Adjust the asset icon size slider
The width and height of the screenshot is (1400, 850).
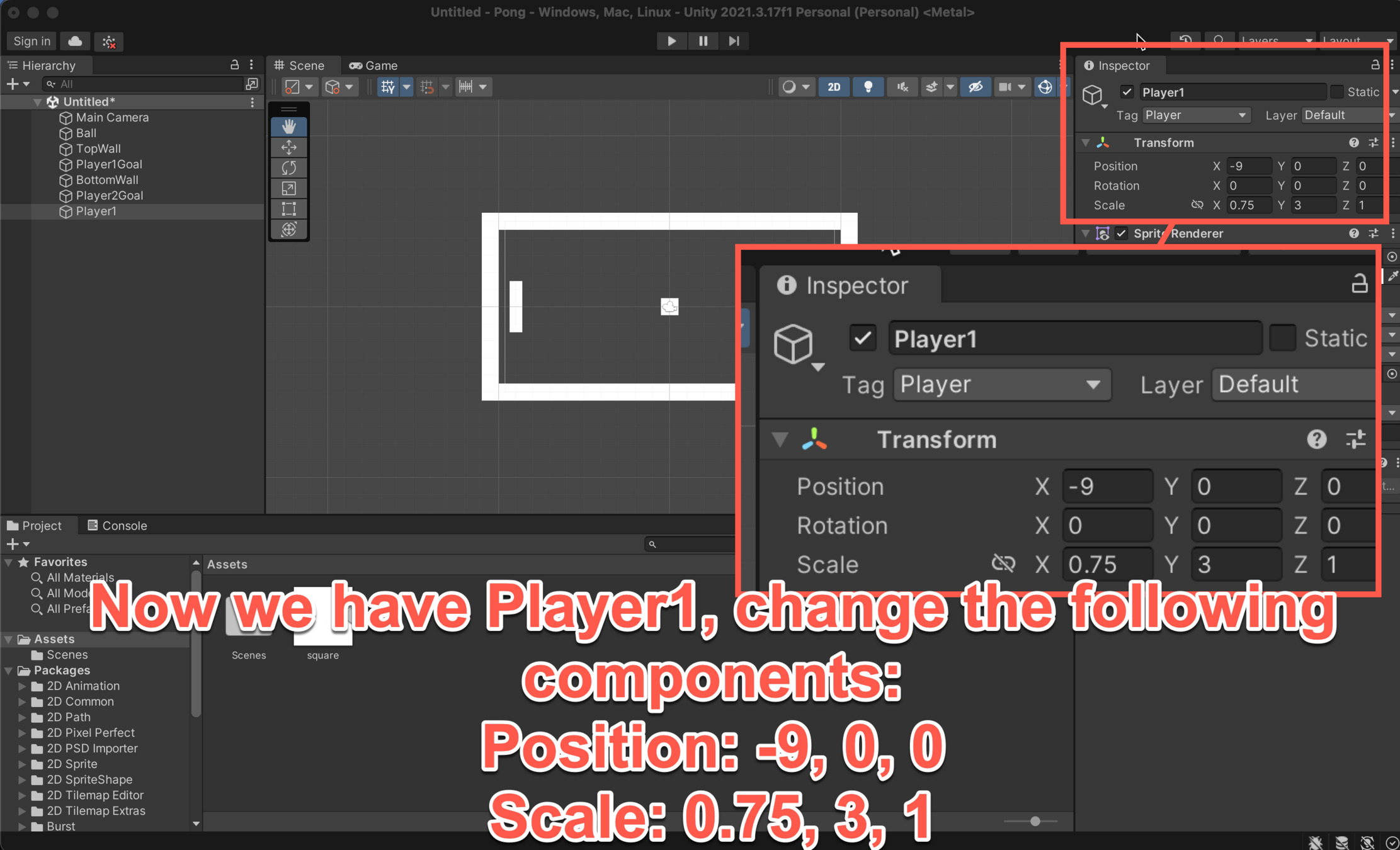1035,821
